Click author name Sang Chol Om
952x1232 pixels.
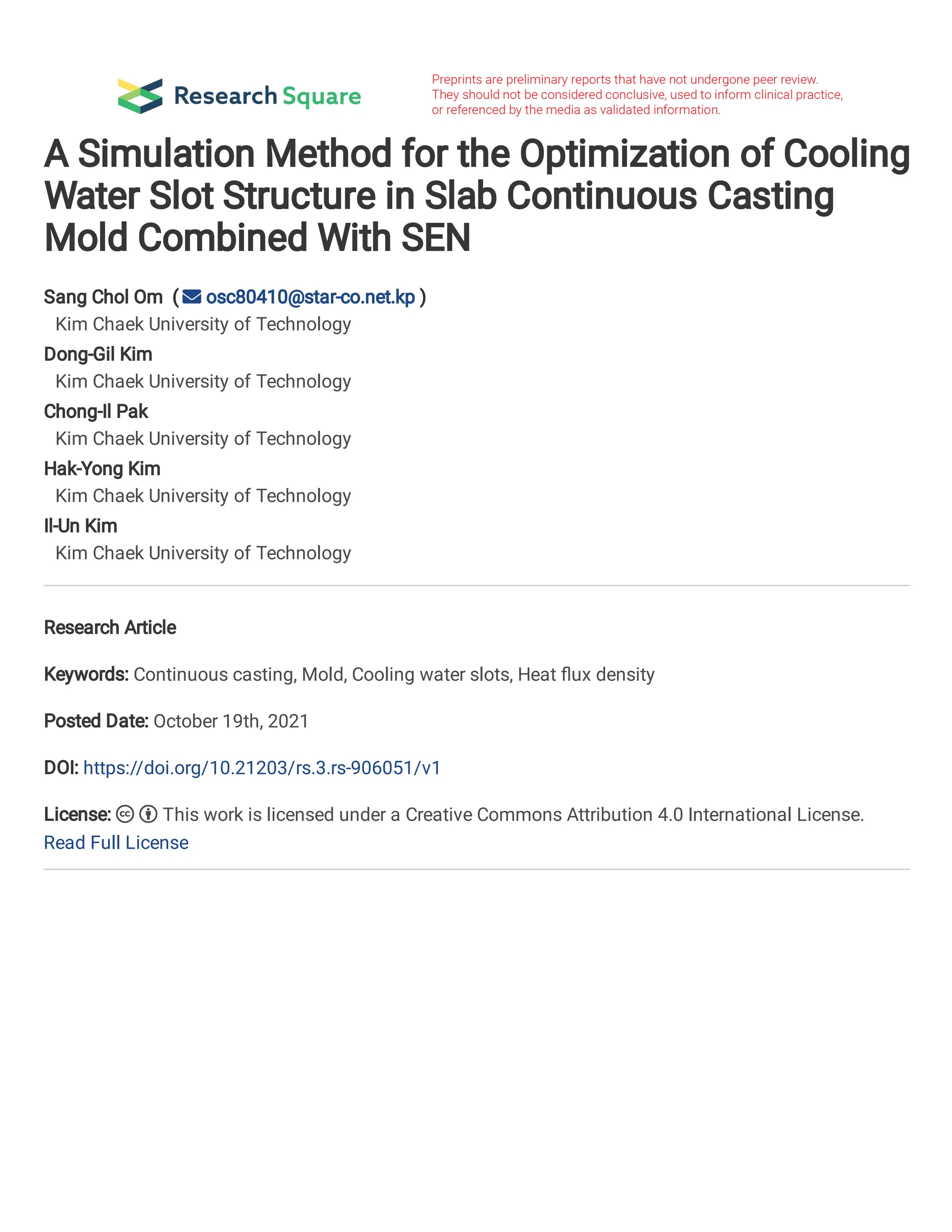point(103,297)
